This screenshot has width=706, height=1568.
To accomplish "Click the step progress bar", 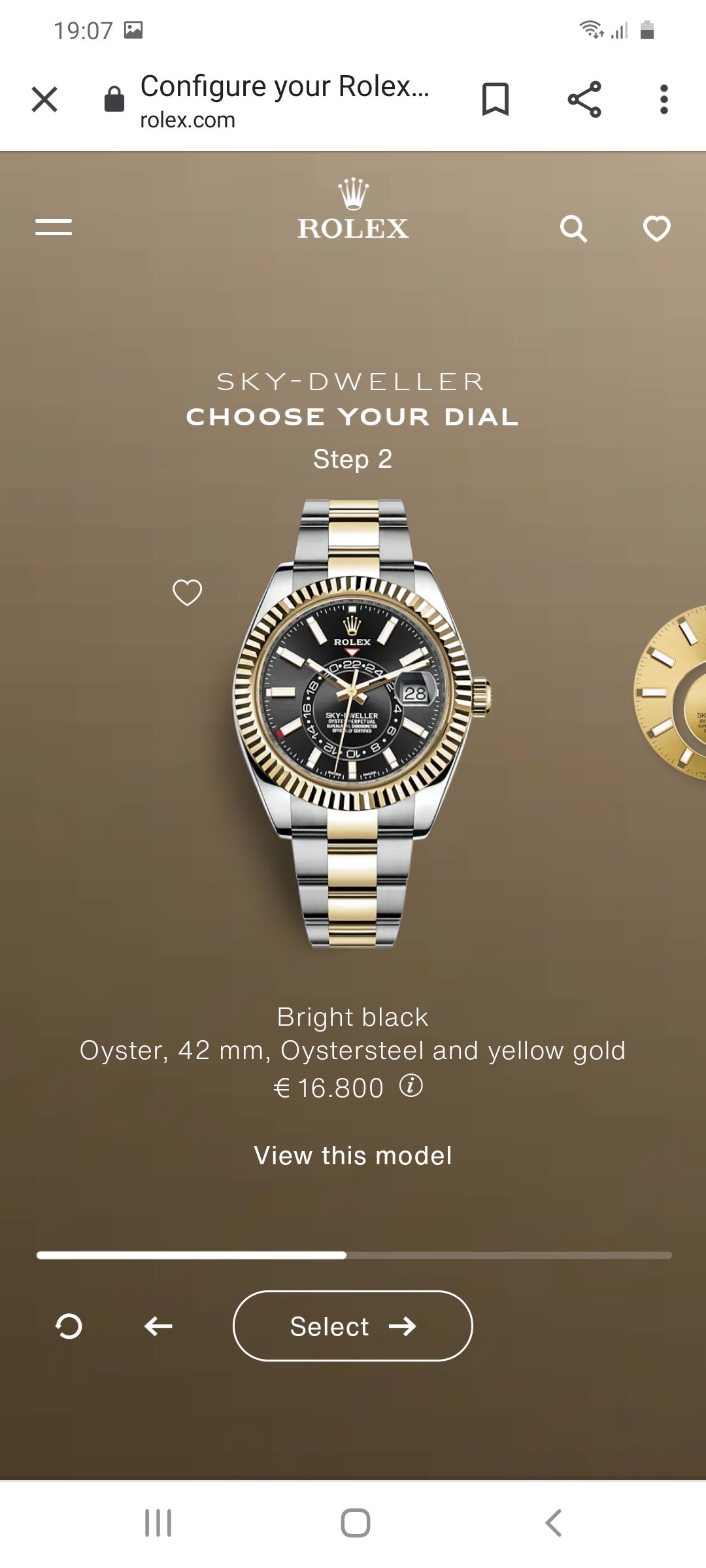I will [x=354, y=1255].
